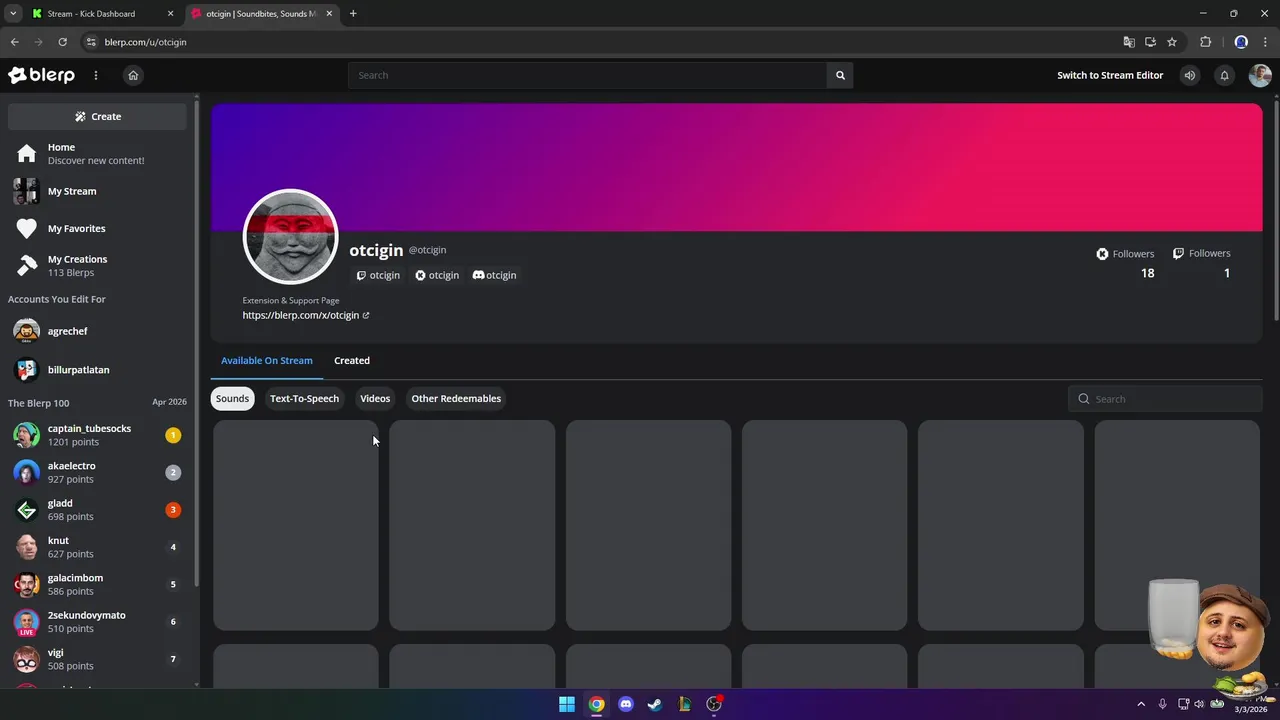Viewport: 1280px width, 720px height.
Task: Open the blerp.com/x/otcigin extension link
Action: click(x=306, y=315)
